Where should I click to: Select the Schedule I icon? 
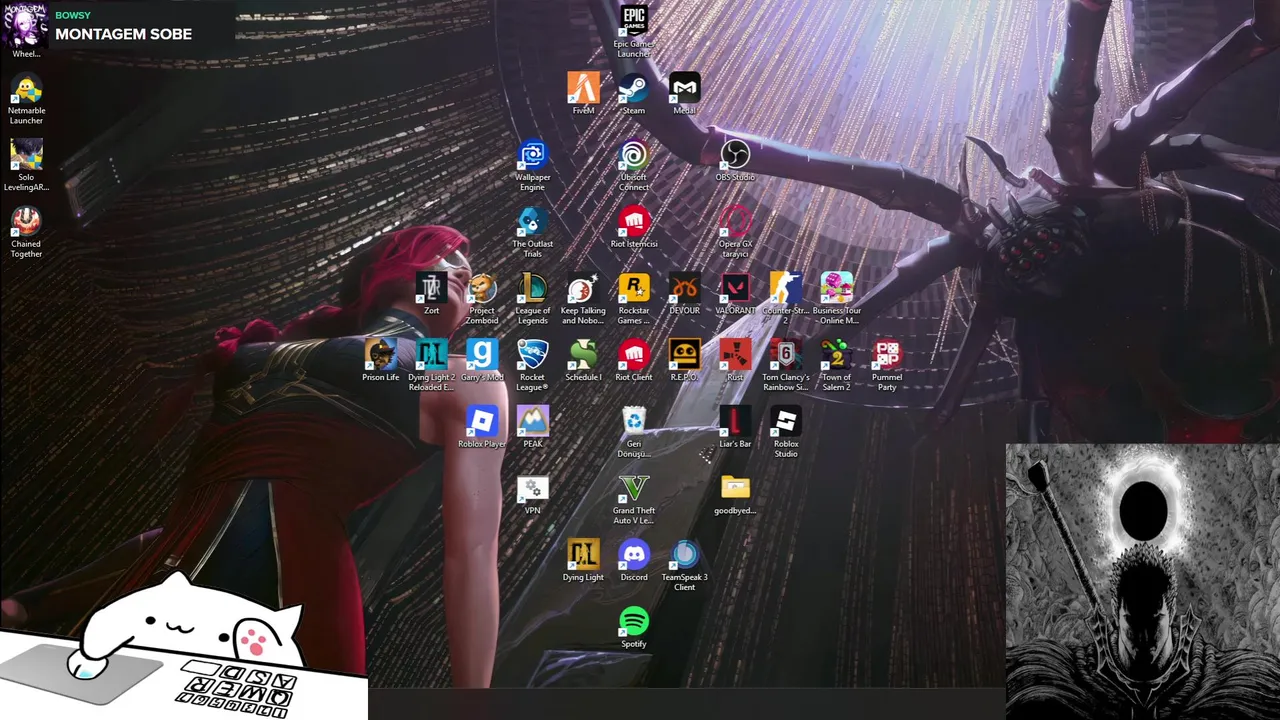[583, 355]
